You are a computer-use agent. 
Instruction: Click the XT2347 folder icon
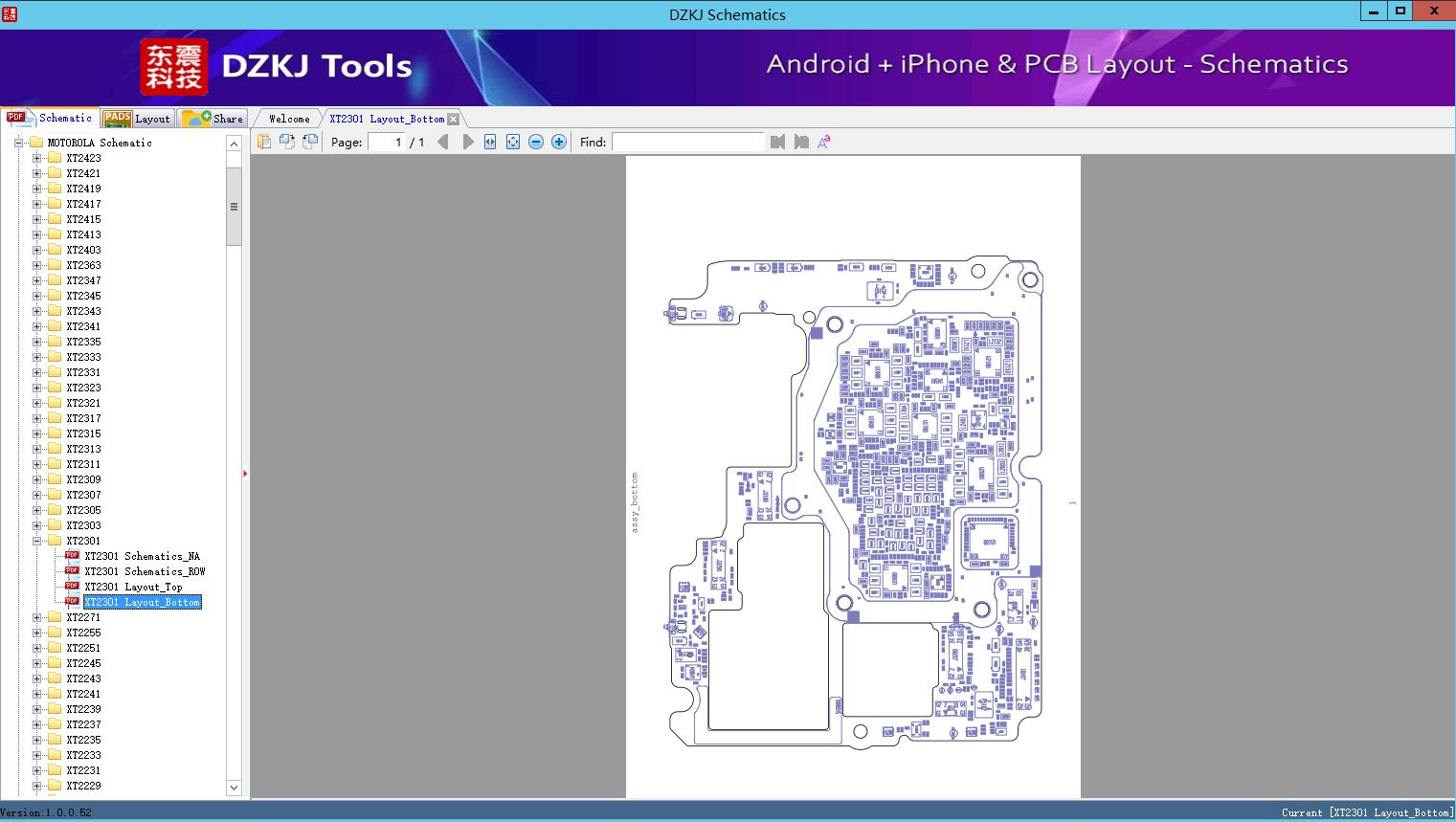tap(55, 280)
